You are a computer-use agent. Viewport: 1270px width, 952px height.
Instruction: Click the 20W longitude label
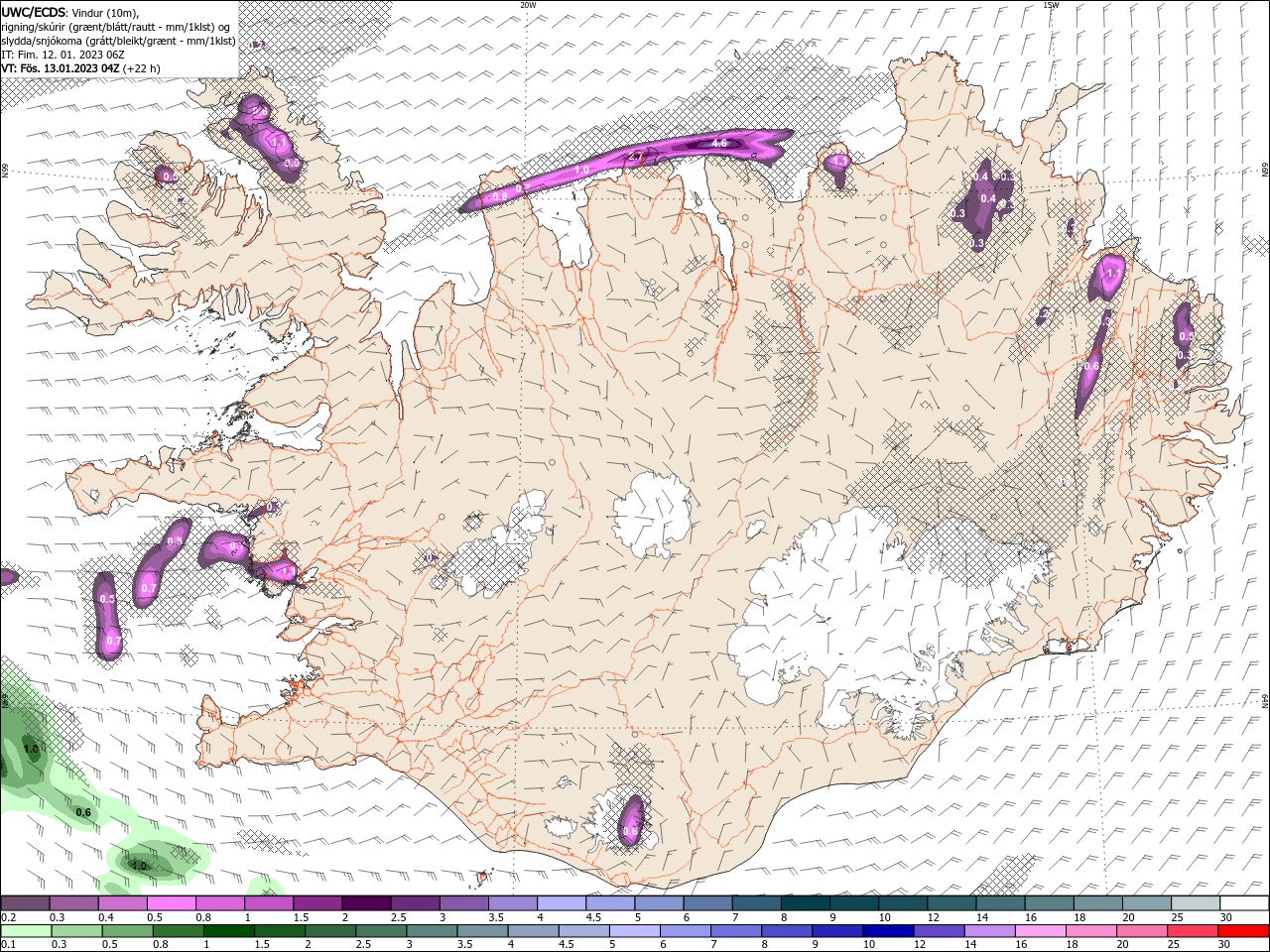click(x=528, y=5)
